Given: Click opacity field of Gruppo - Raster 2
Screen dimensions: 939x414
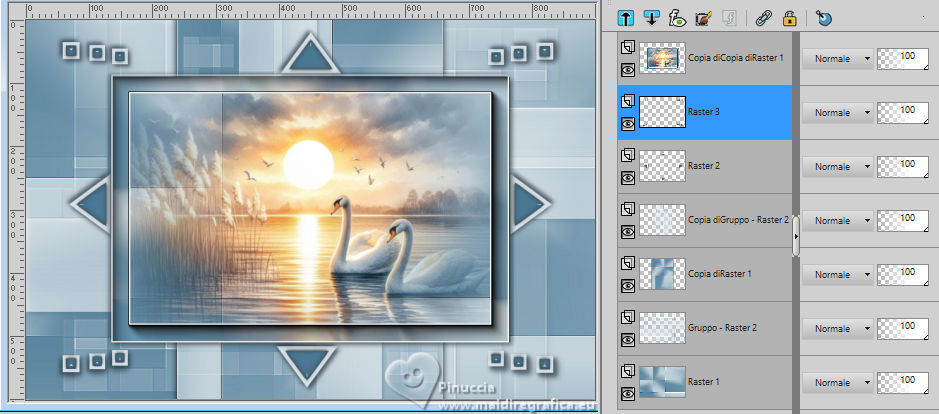Looking at the screenshot, I should click(903, 328).
